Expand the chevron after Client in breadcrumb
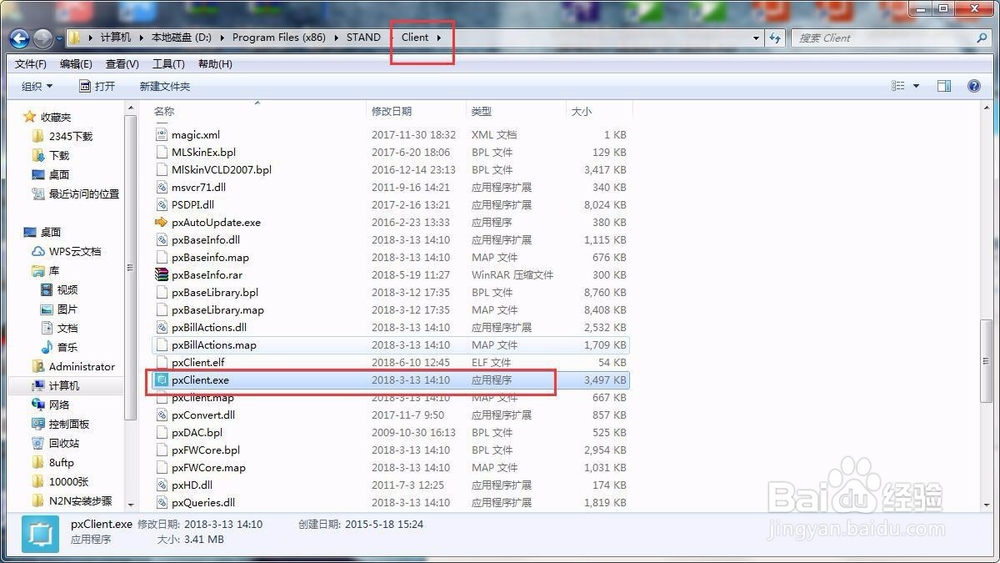The height and width of the screenshot is (563, 1000). 439,38
